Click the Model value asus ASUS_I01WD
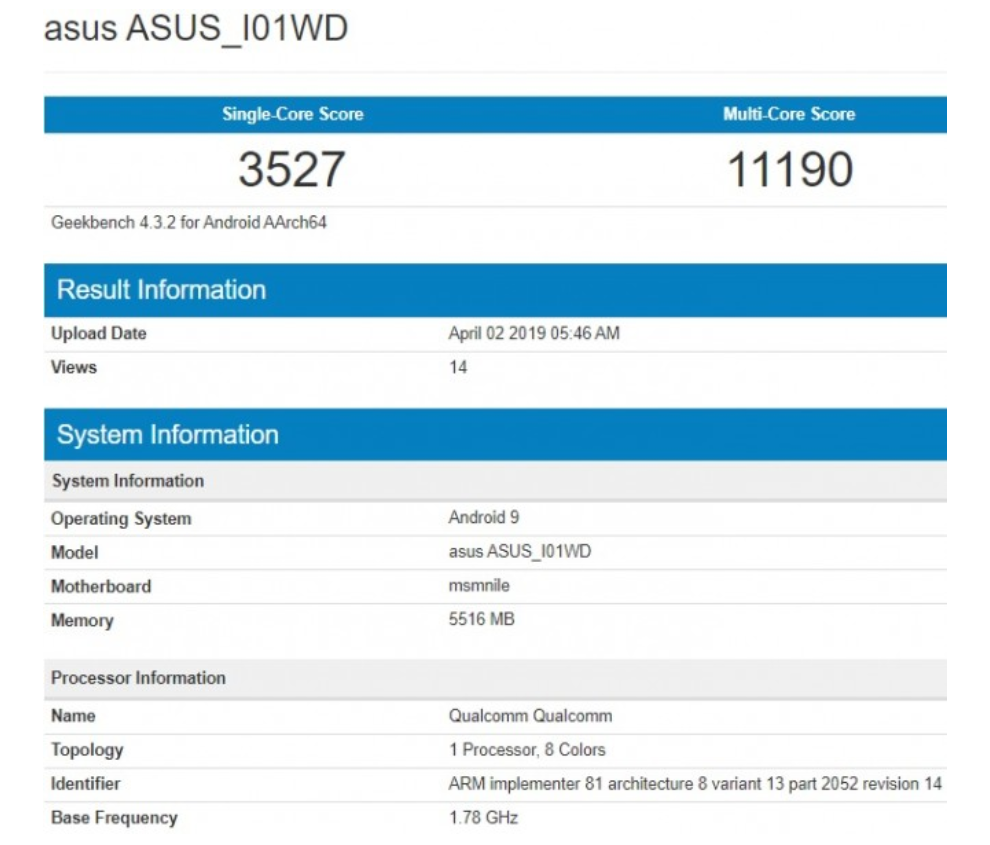Screen dimensions: 990x845 (520, 551)
